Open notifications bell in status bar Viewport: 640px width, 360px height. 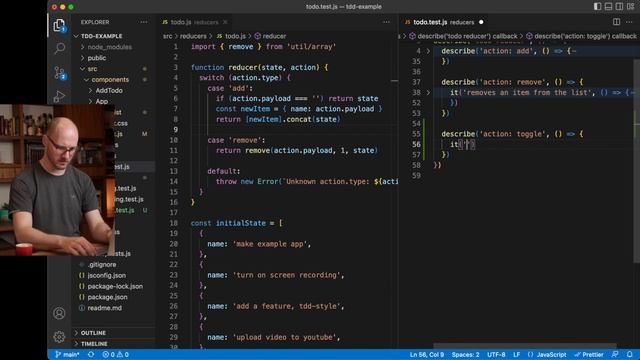[630, 354]
